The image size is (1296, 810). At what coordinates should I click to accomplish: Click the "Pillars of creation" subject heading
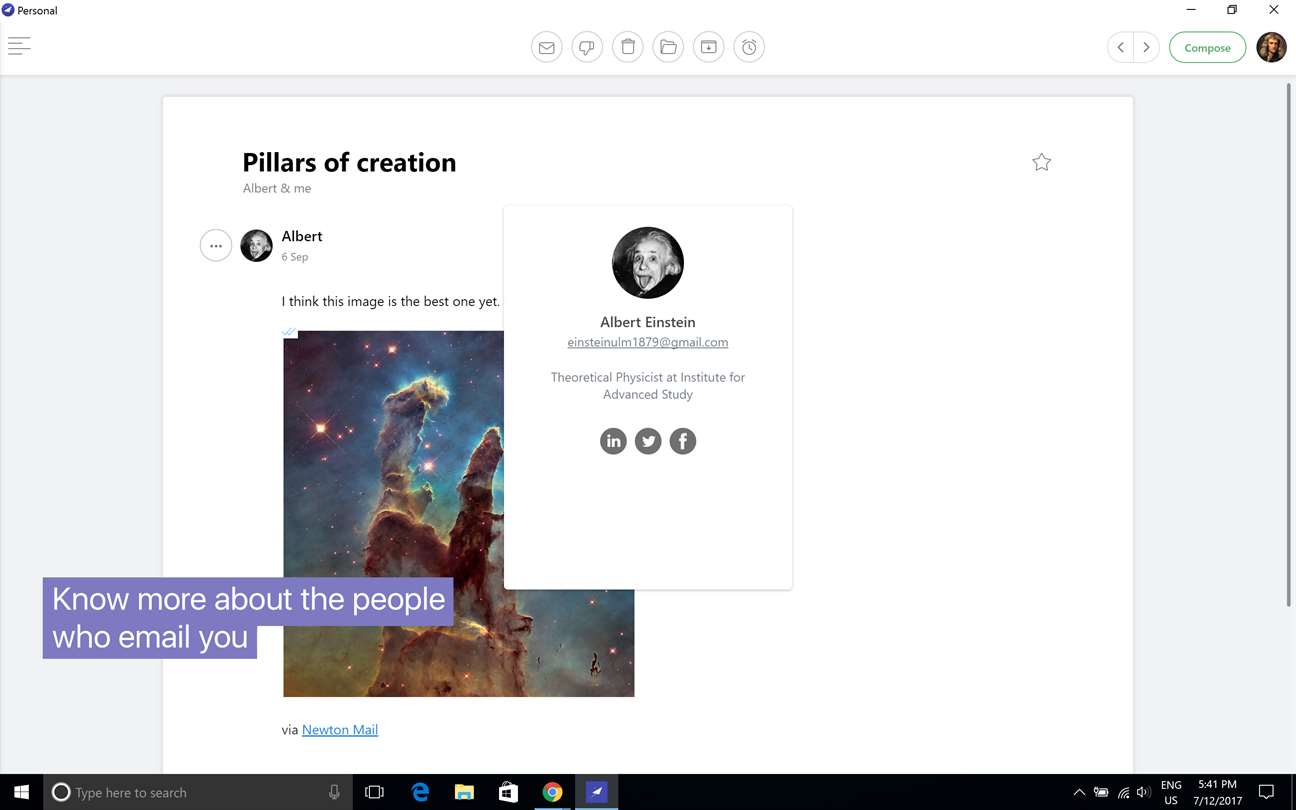(349, 162)
